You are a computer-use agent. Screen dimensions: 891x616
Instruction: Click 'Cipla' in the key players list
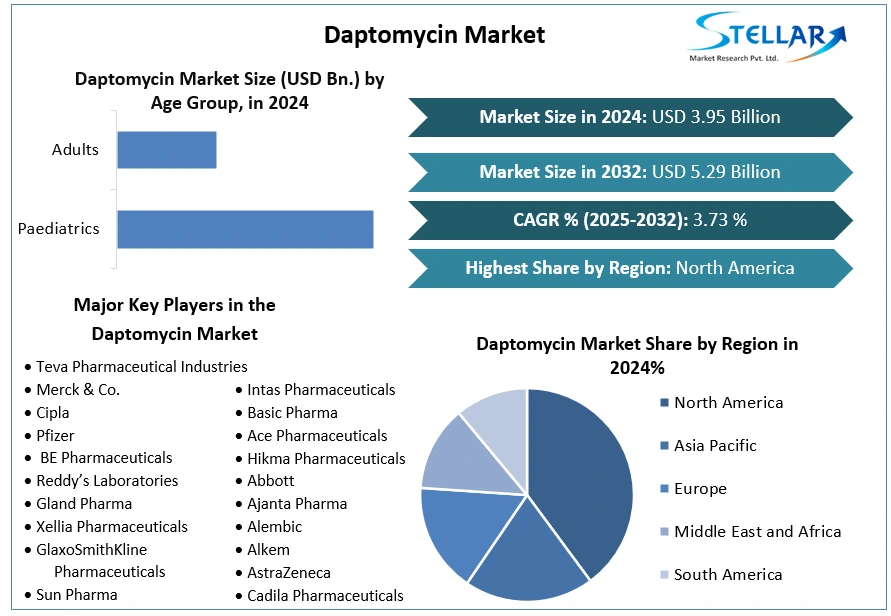pyautogui.click(x=53, y=413)
